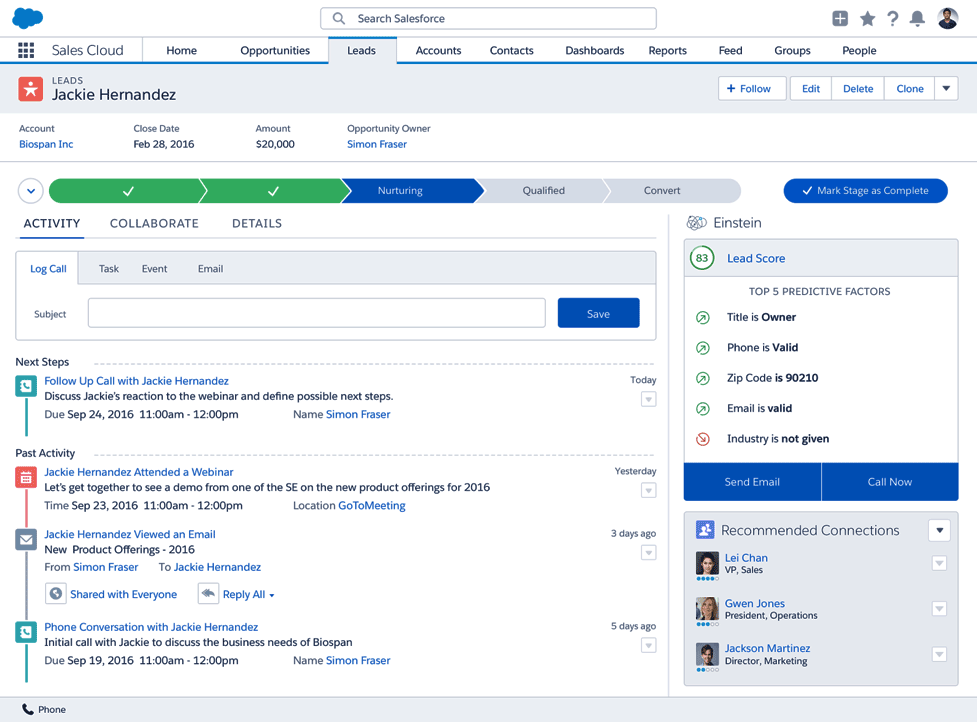Click the Shared with Everyone globe icon

[x=56, y=594]
